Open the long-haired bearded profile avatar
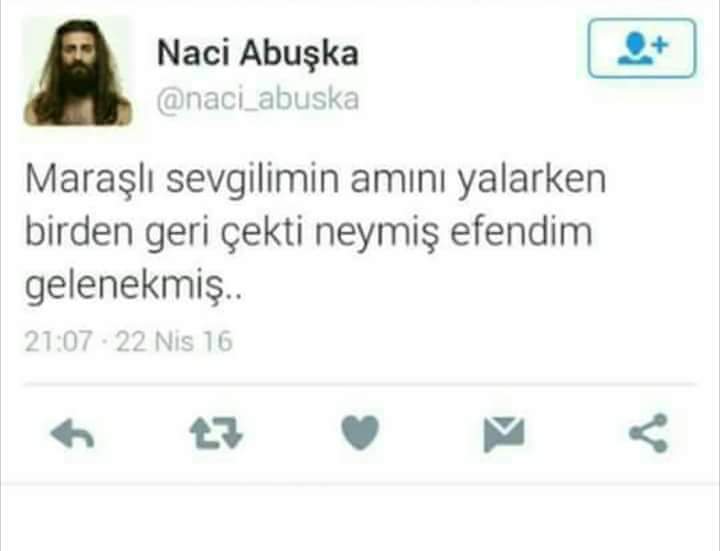This screenshot has width=720, height=551. pos(78,72)
